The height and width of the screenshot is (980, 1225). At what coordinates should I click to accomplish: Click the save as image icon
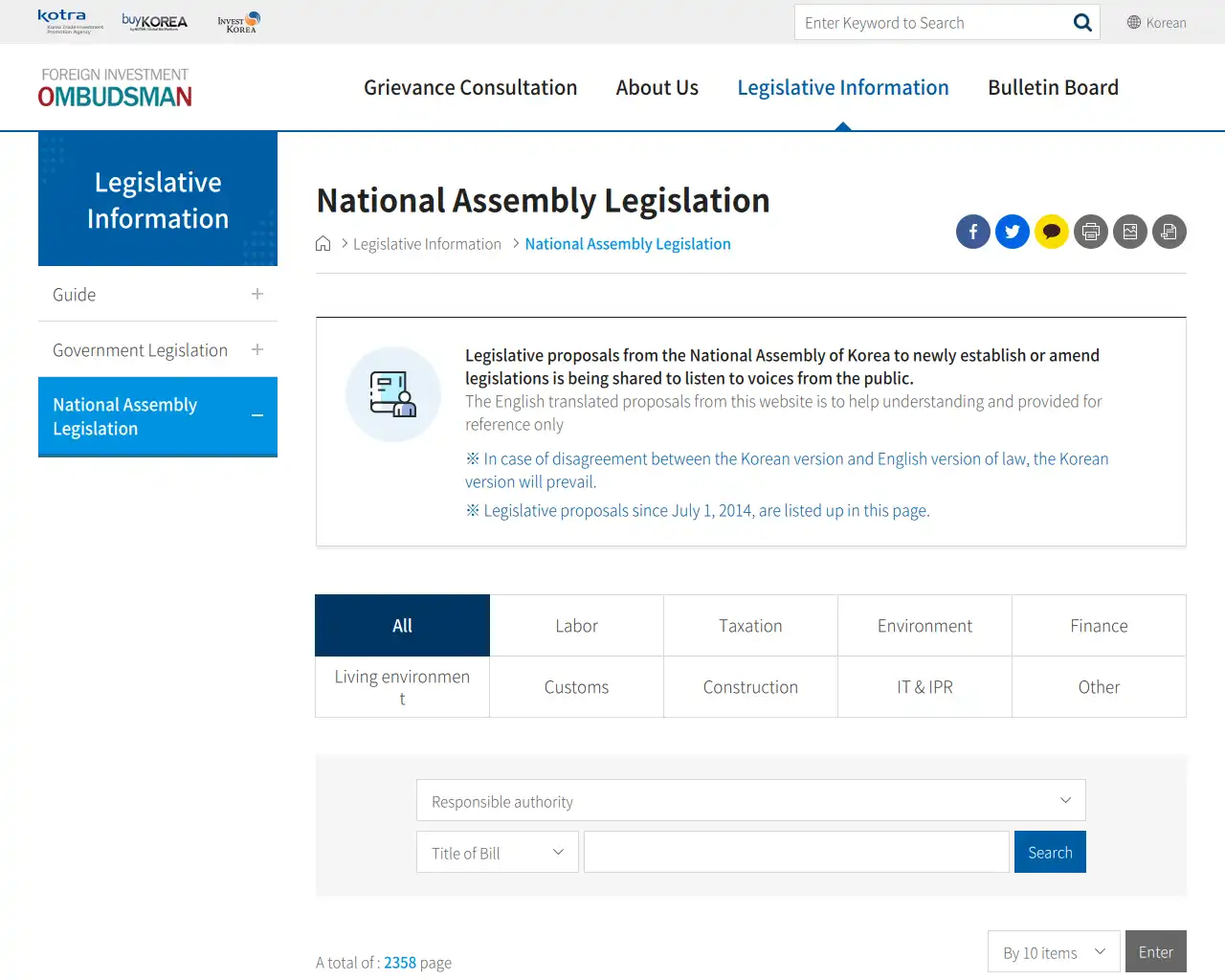point(1129,232)
